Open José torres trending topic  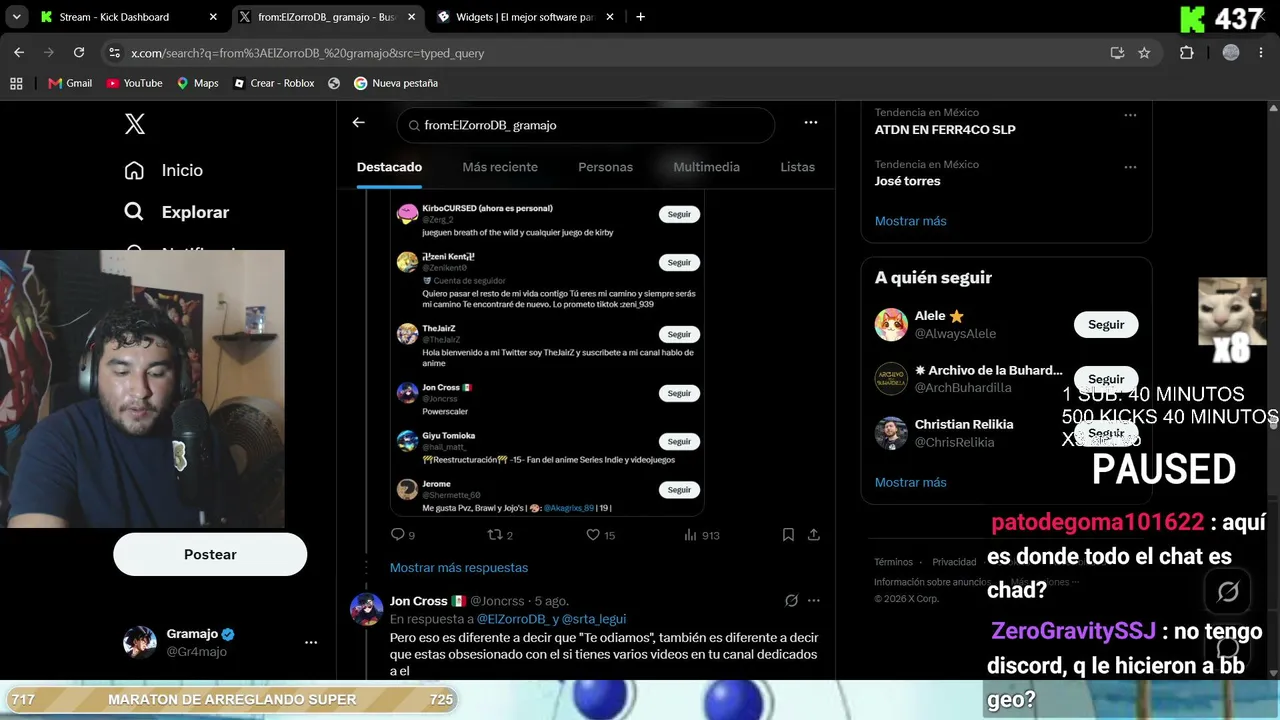point(907,181)
